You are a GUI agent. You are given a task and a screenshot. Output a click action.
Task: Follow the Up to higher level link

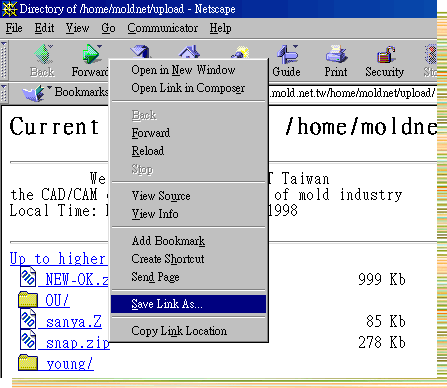coord(59,259)
